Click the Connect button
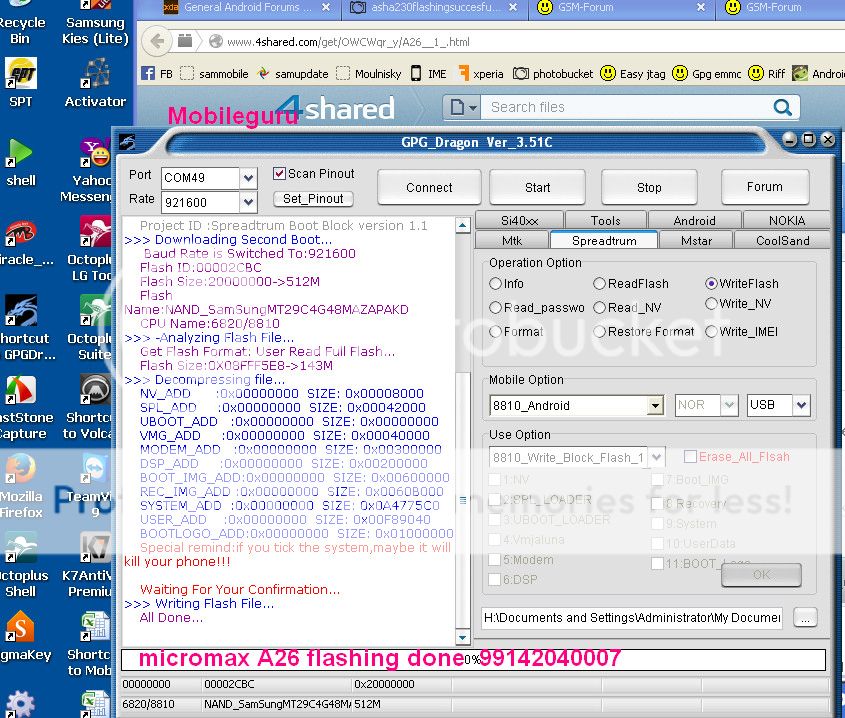Screen dimensions: 845x718 coord(429,188)
